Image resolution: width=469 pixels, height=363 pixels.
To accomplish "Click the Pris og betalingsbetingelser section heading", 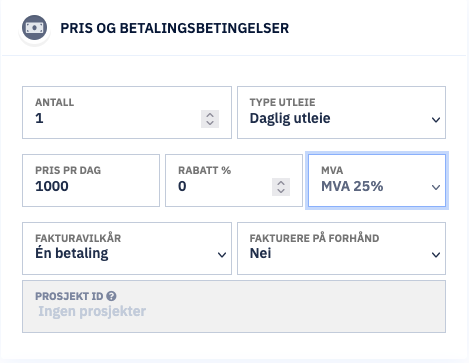I will [x=175, y=28].
